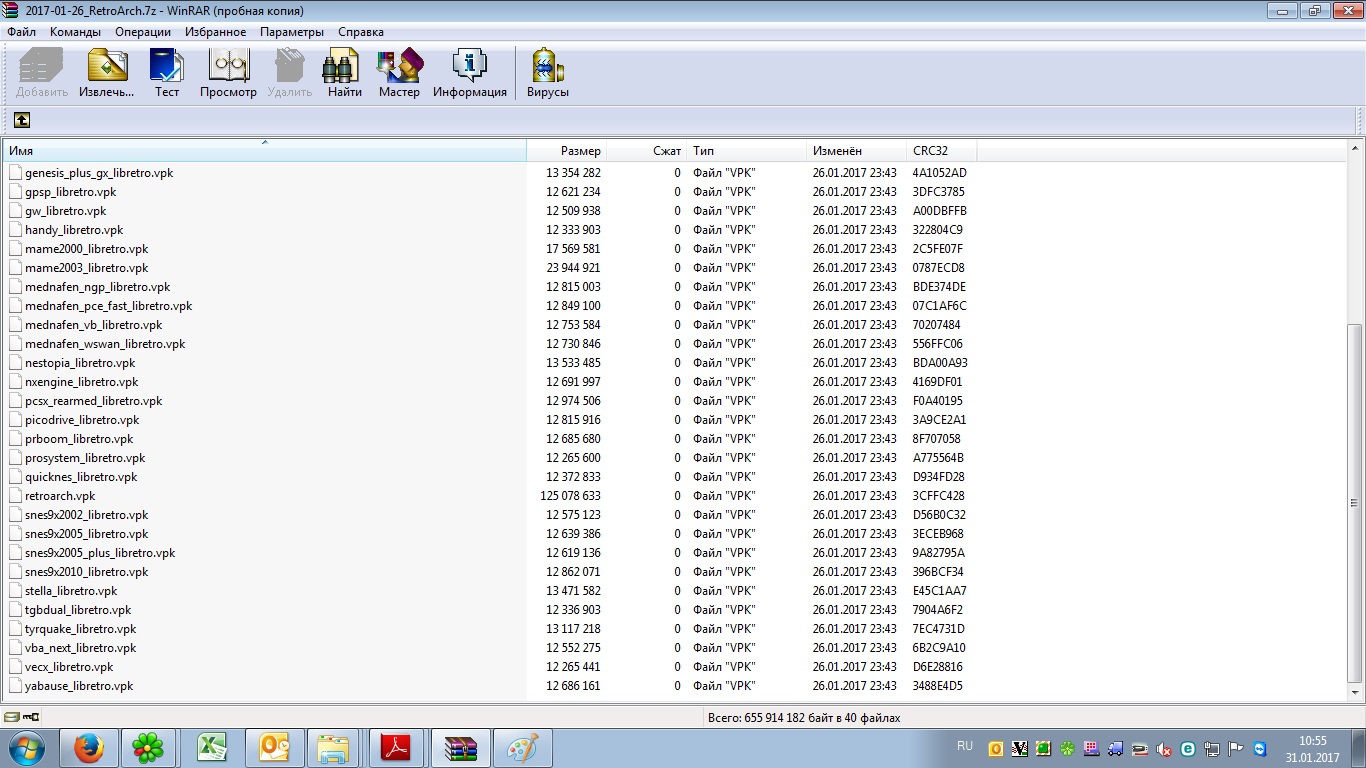The height and width of the screenshot is (768, 1366).
Task: Go up one folder level
Action: coord(22,120)
